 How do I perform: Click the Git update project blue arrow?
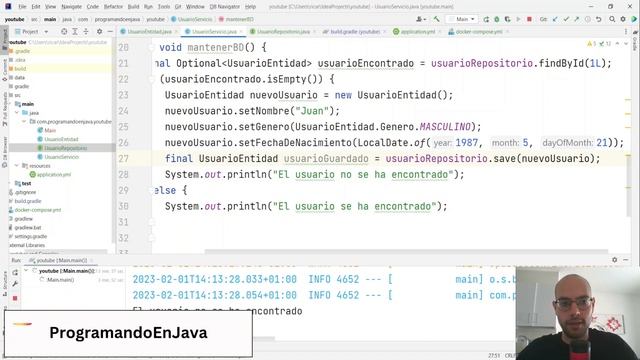555,19
